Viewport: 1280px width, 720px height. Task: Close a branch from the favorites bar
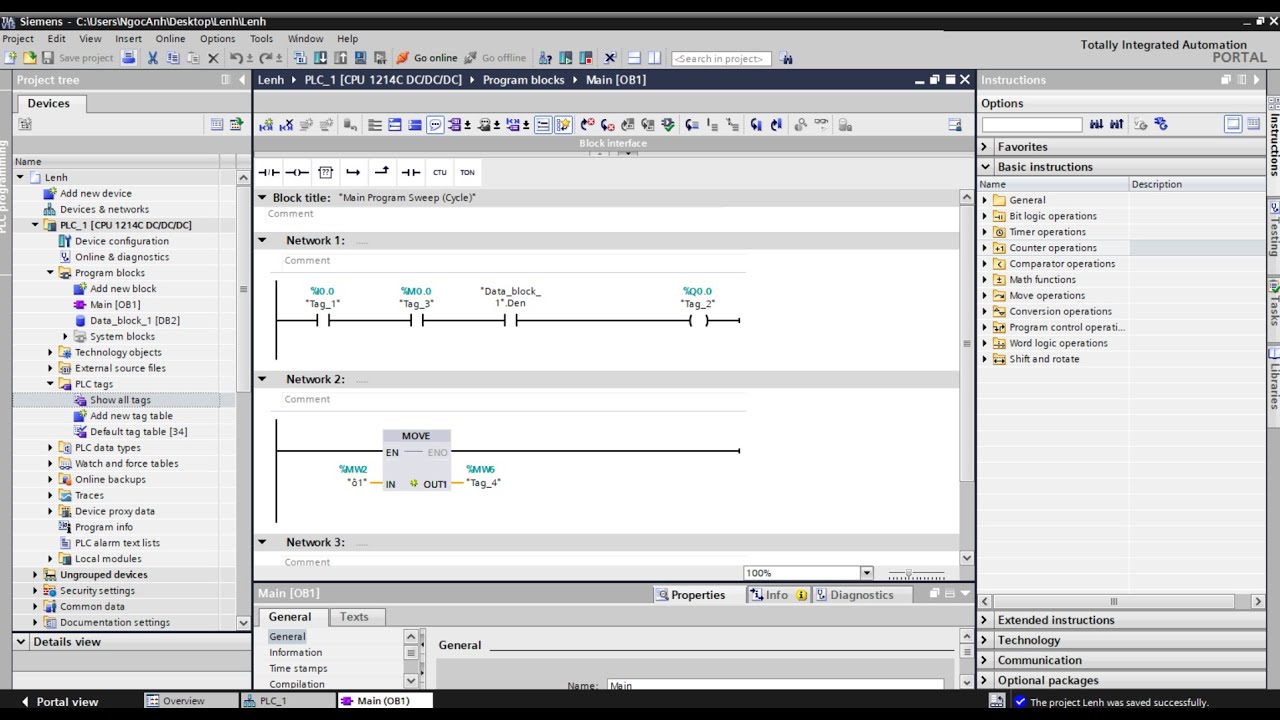(x=381, y=172)
